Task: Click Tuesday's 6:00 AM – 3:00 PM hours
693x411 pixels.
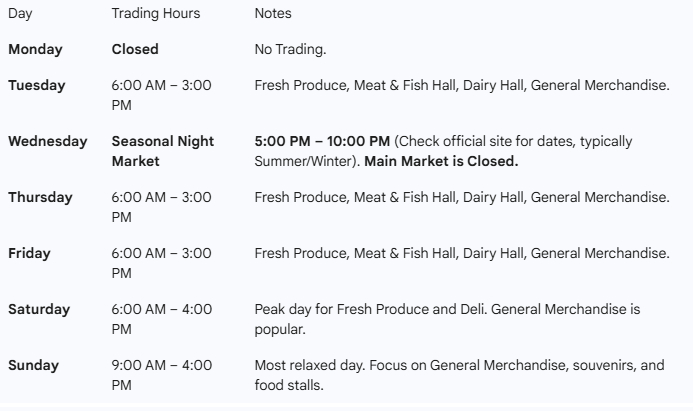Action: pyautogui.click(x=161, y=93)
